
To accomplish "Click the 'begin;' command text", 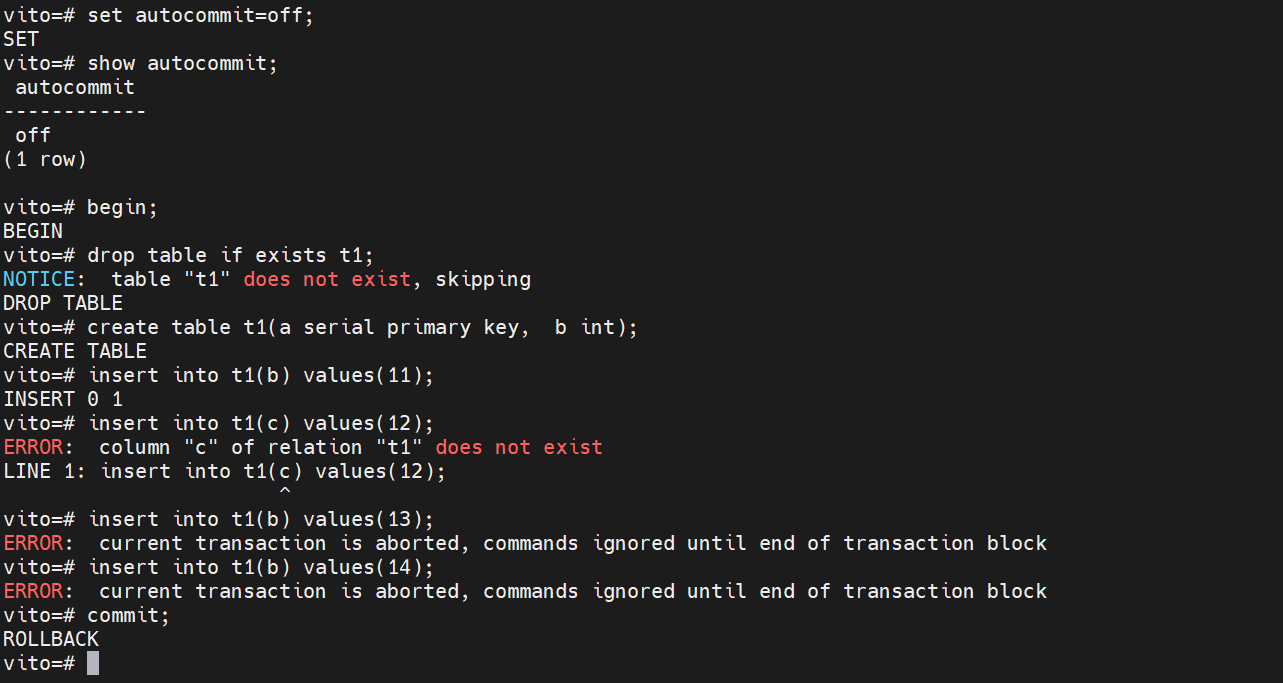I will click(x=122, y=208).
